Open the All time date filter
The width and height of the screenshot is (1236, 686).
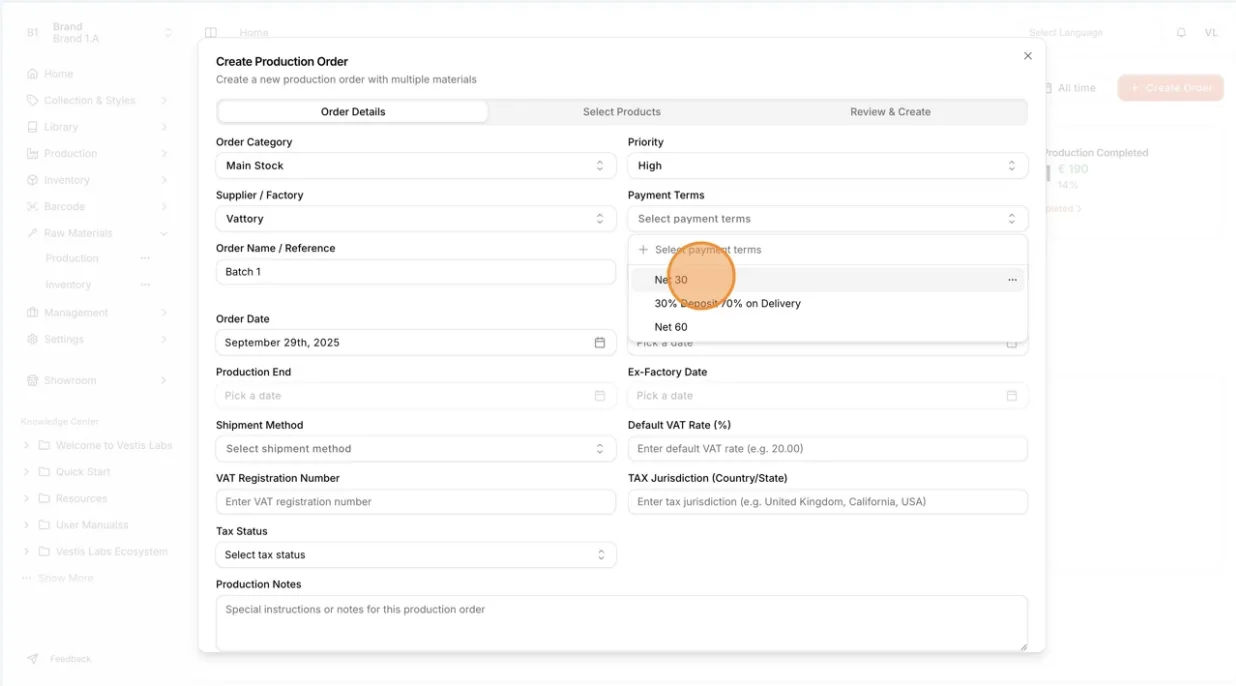click(x=1069, y=88)
